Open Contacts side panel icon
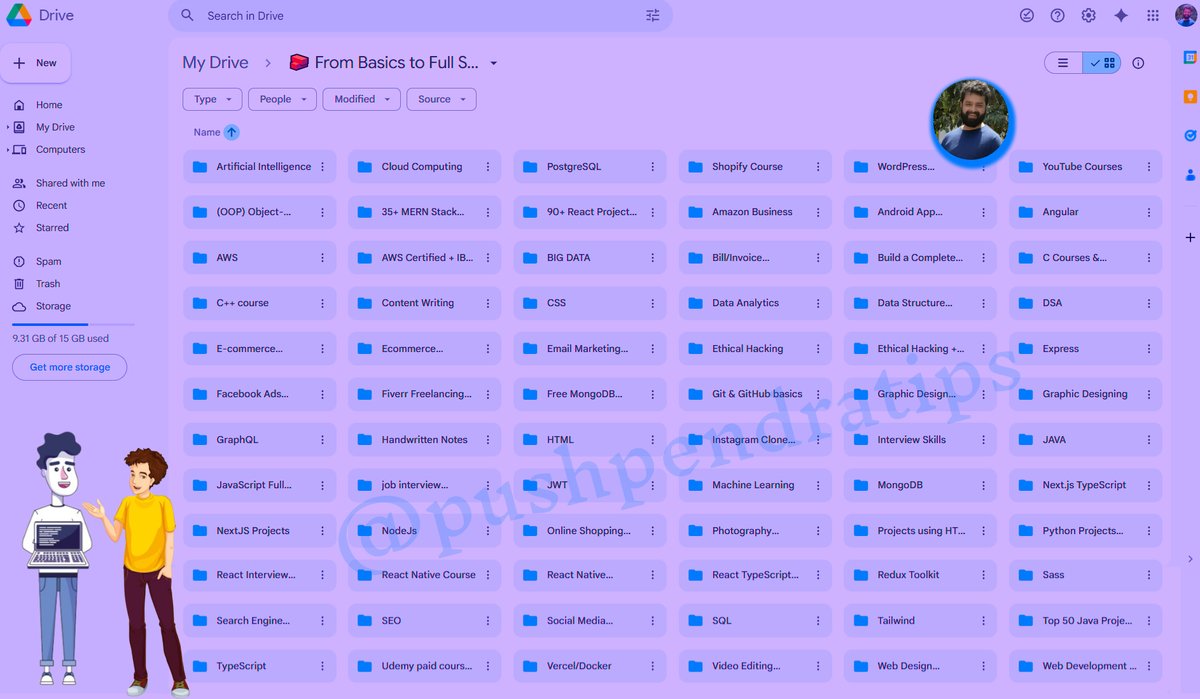The width and height of the screenshot is (1200, 699). 1190,175
